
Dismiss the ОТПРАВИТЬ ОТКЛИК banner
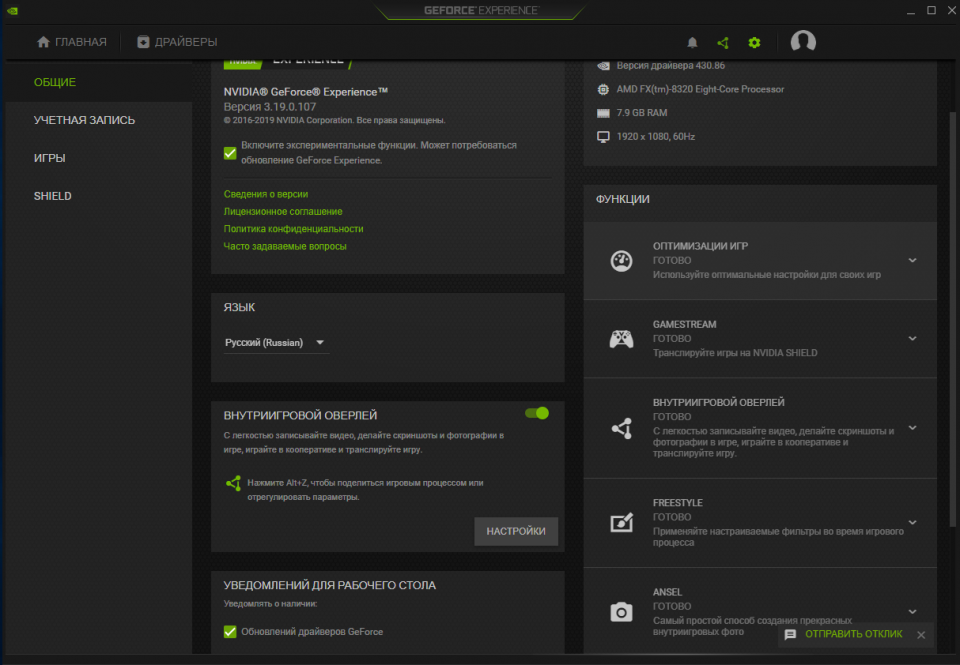(921, 635)
